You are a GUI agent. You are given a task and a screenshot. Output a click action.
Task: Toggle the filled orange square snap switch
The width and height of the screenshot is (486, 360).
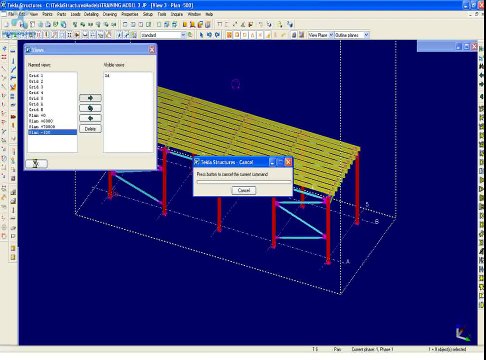point(229,35)
